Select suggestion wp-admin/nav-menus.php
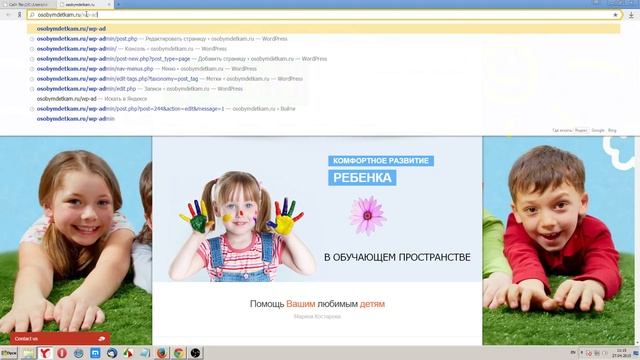 pos(323,69)
